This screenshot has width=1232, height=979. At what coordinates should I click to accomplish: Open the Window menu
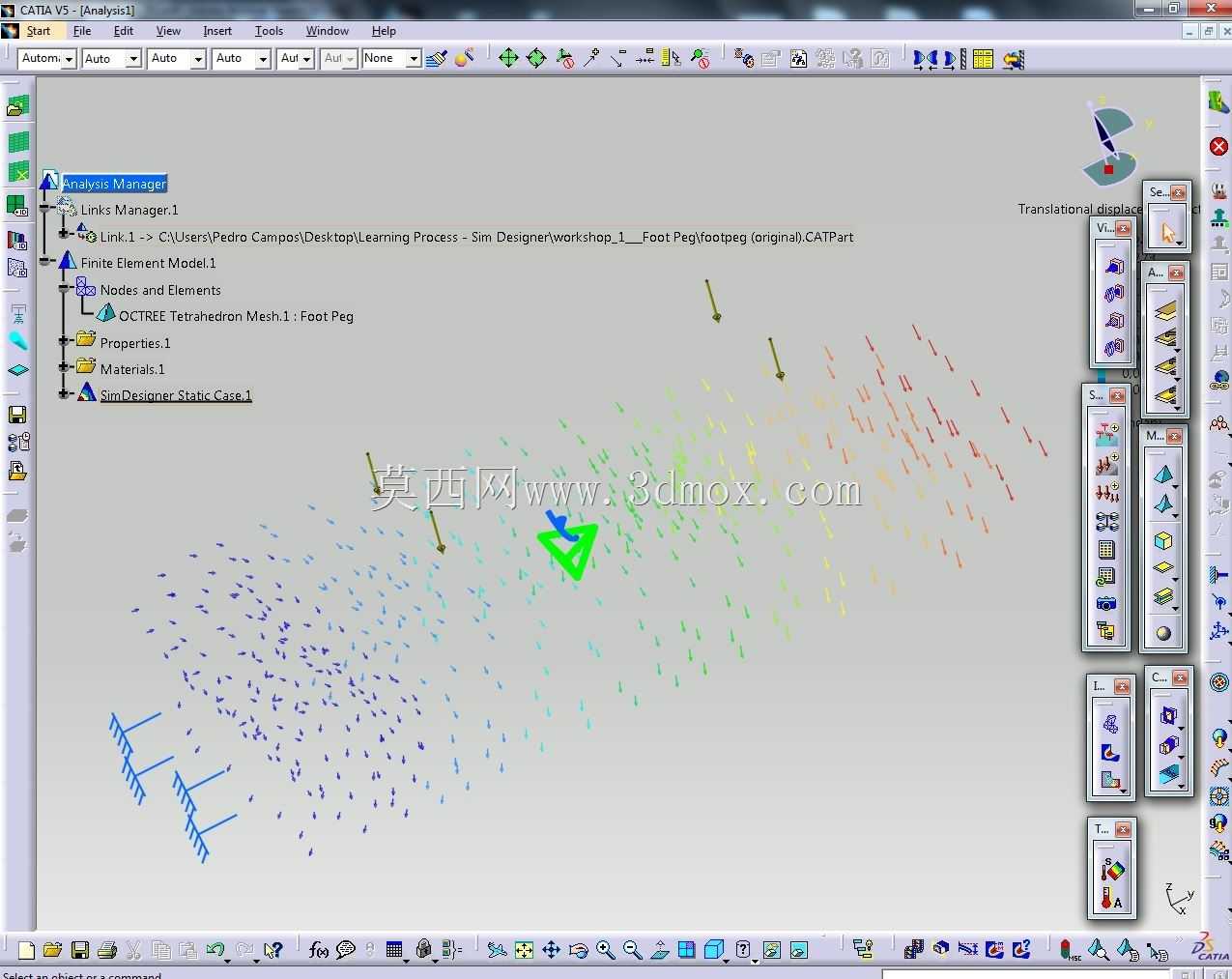(328, 31)
